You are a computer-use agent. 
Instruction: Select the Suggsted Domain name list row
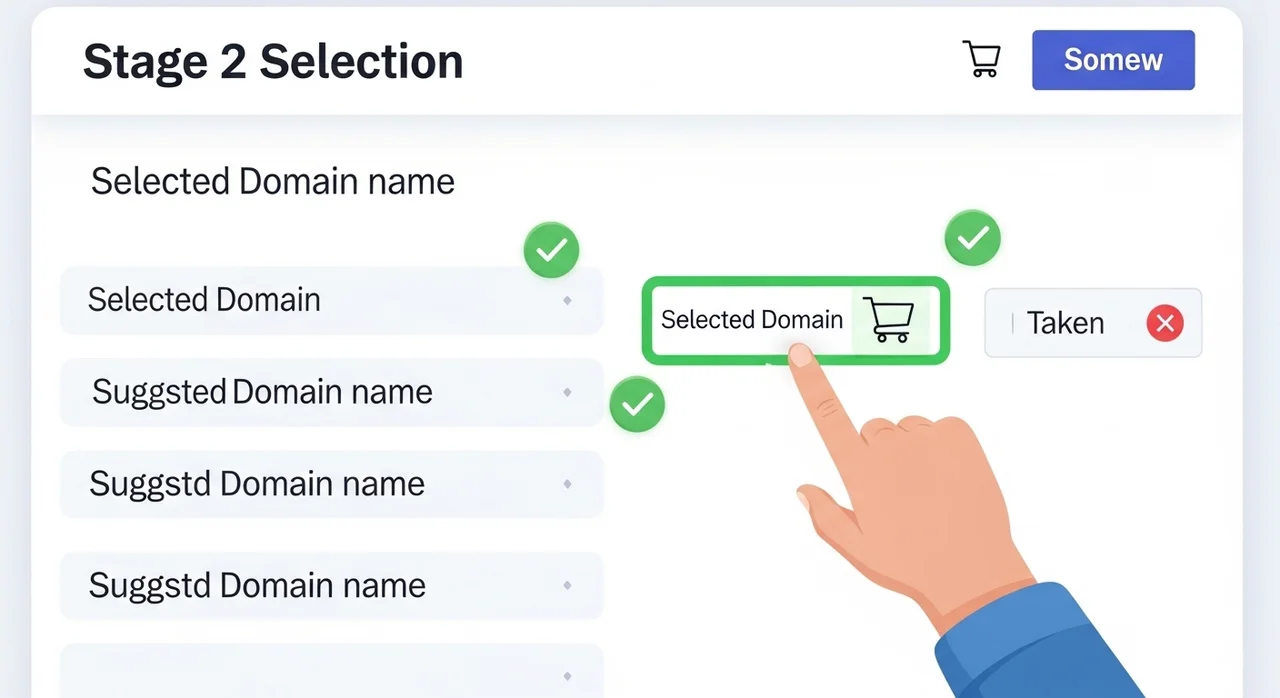click(300, 392)
